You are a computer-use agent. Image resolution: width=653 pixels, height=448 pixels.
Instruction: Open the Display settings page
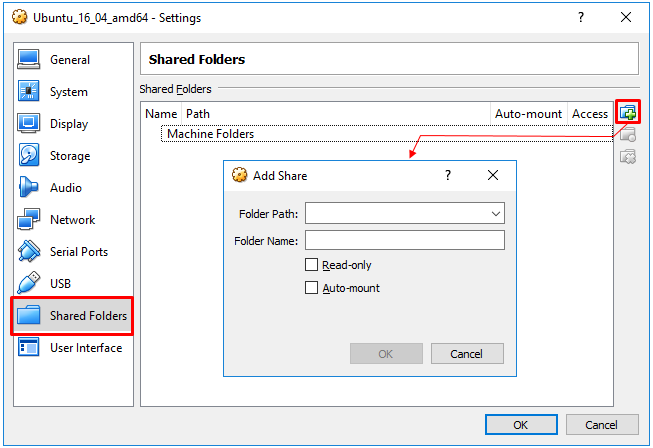pyautogui.click(x=73, y=124)
